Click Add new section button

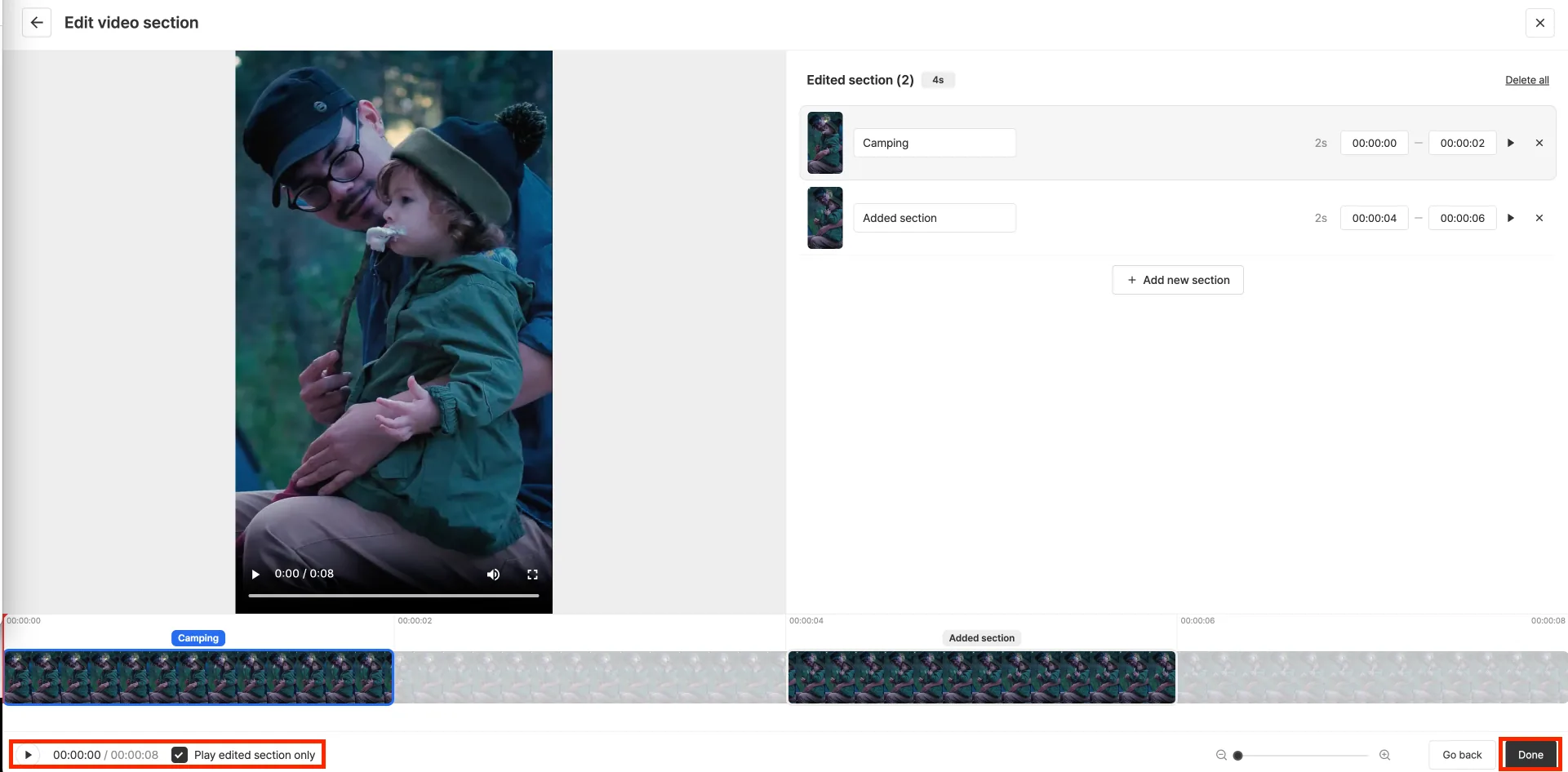[x=1178, y=280]
